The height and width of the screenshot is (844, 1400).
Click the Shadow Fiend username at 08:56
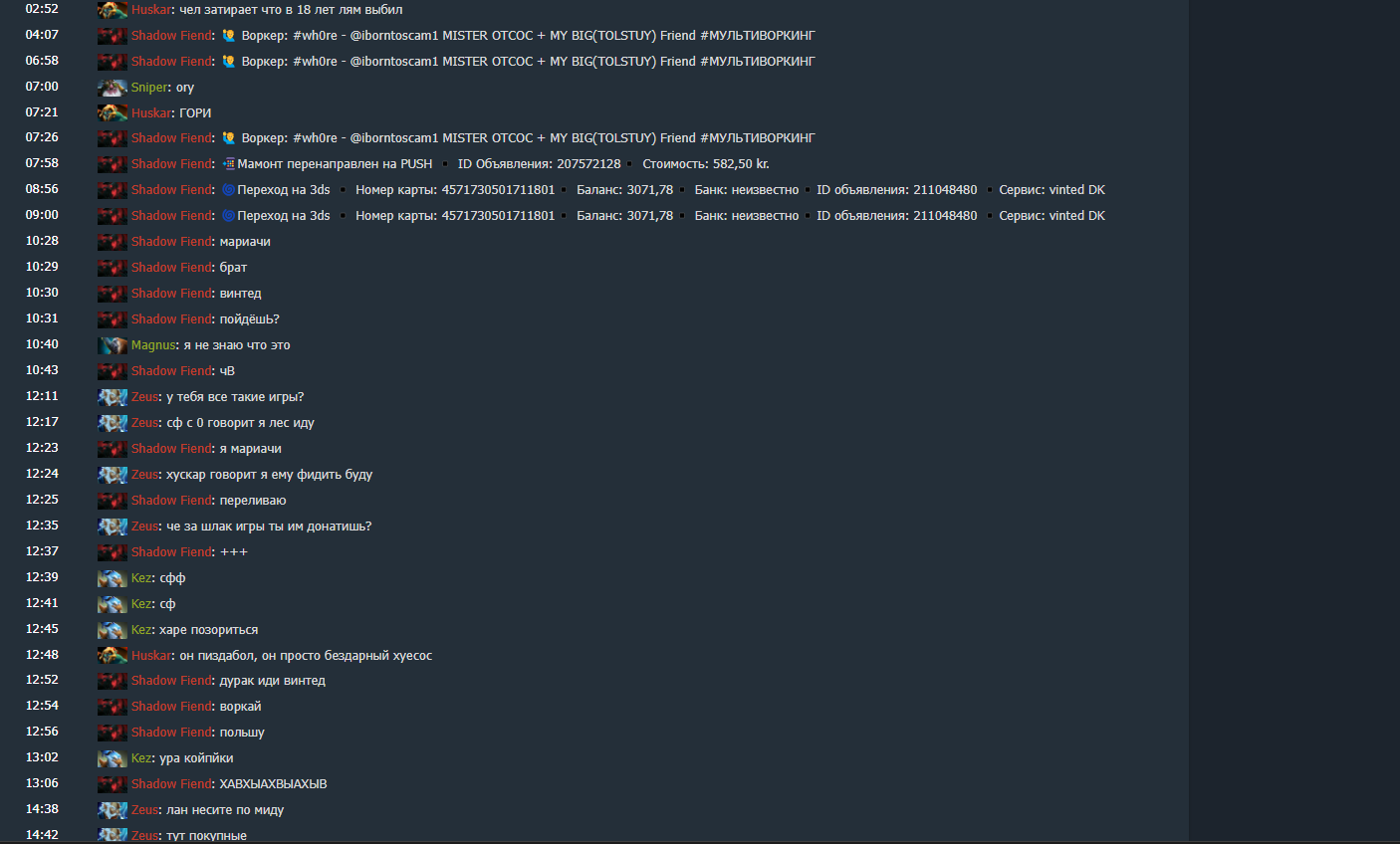coord(171,189)
